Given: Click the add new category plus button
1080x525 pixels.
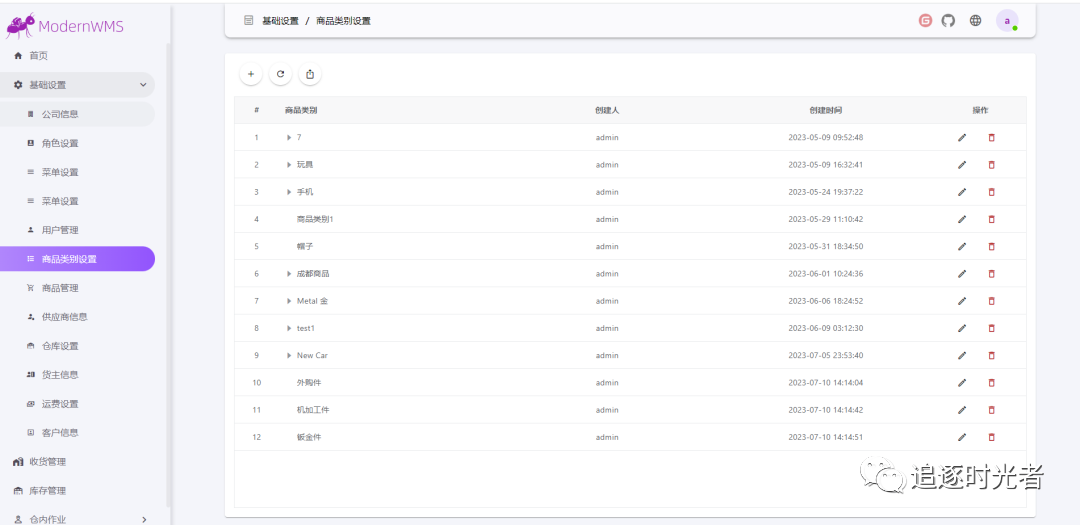Looking at the screenshot, I should coord(250,74).
